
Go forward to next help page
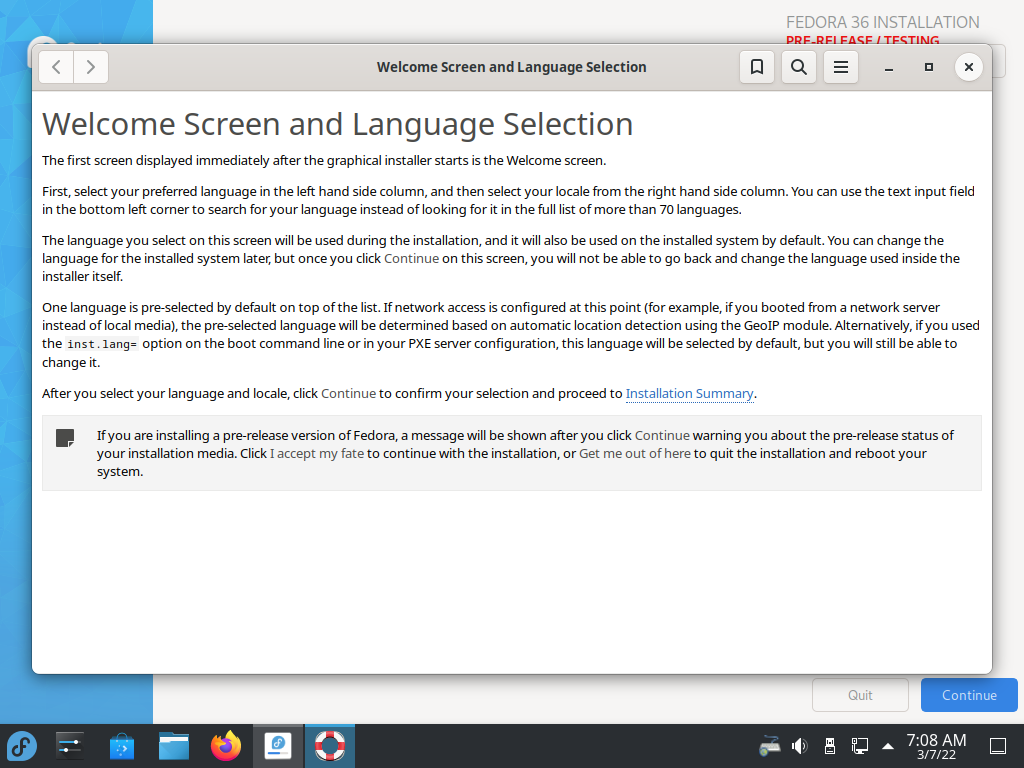pyautogui.click(x=91, y=67)
